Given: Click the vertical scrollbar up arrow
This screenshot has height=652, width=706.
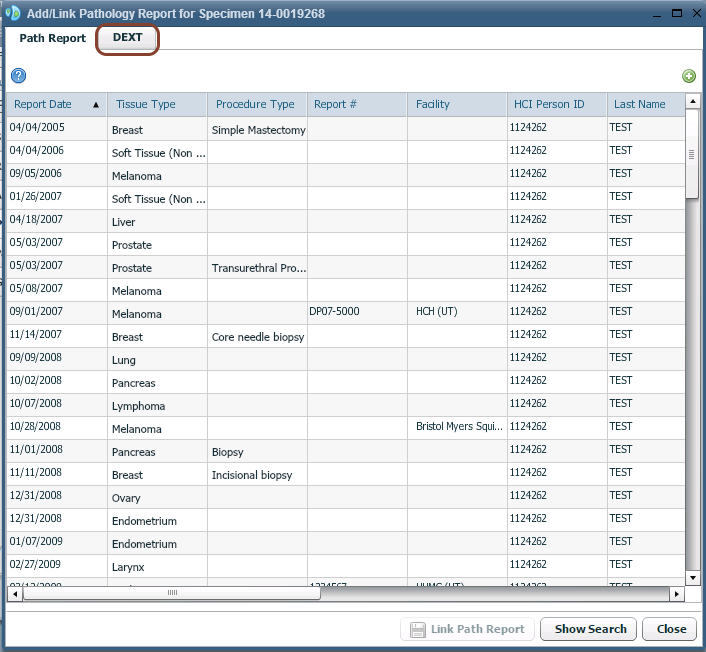Looking at the screenshot, I should (692, 102).
